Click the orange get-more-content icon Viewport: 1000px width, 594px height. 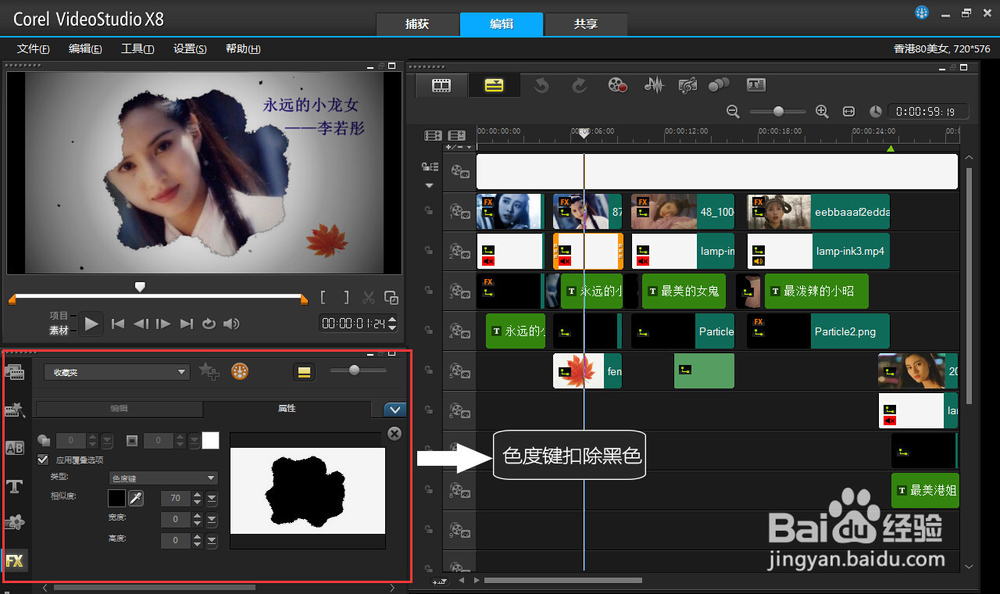coord(240,371)
